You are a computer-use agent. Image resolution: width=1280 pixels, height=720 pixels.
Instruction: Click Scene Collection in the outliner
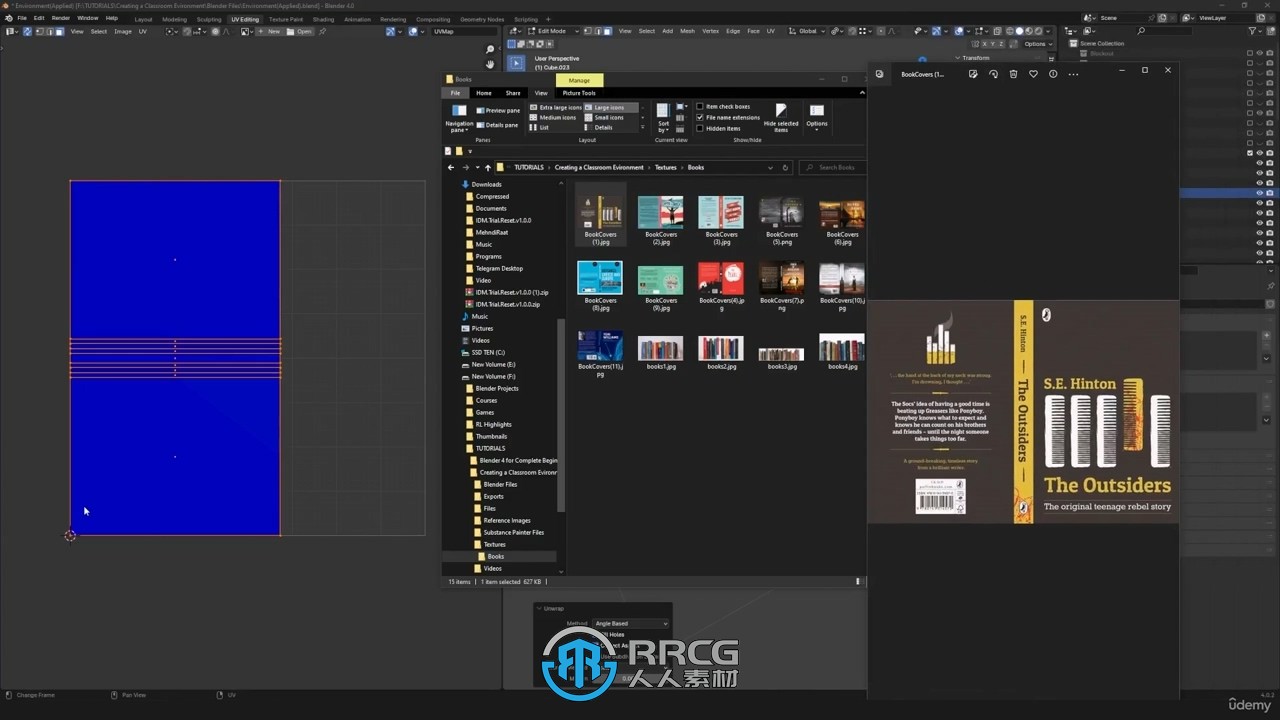coord(1101,43)
